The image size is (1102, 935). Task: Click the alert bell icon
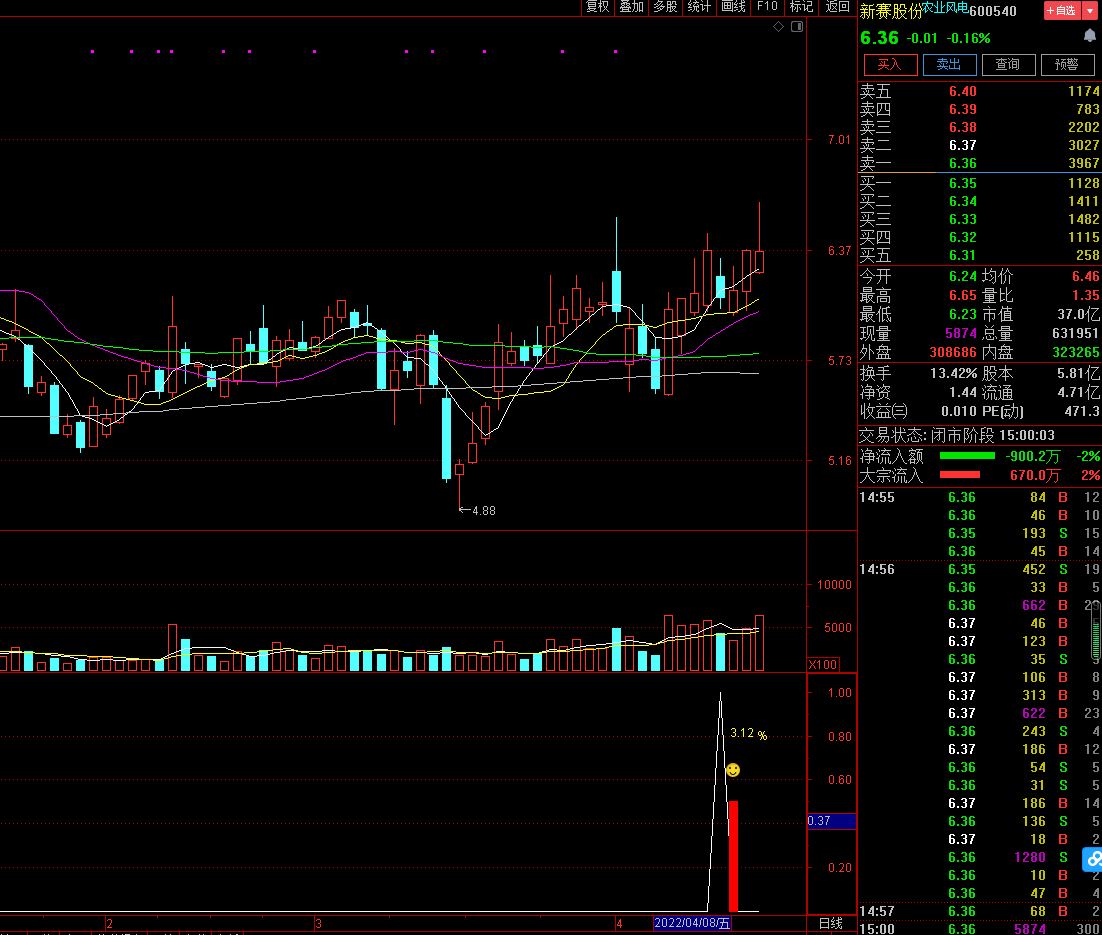[1089, 36]
